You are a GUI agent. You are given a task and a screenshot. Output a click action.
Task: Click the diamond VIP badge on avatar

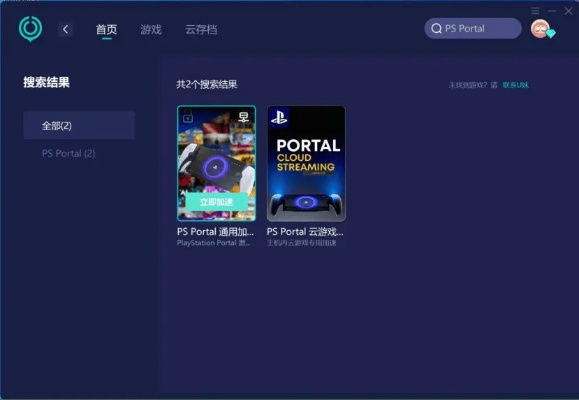point(551,34)
